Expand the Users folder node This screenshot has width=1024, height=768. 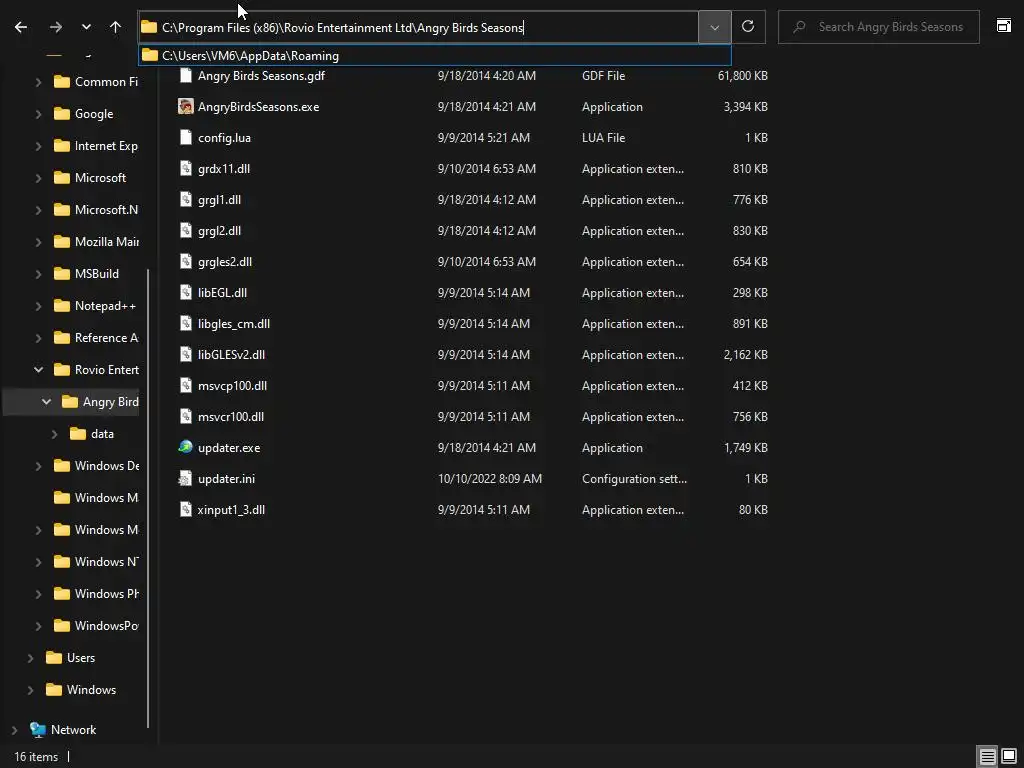30,658
